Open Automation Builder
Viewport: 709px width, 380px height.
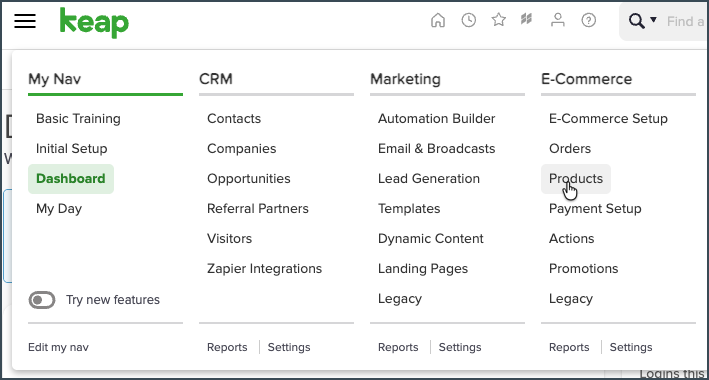(x=436, y=119)
